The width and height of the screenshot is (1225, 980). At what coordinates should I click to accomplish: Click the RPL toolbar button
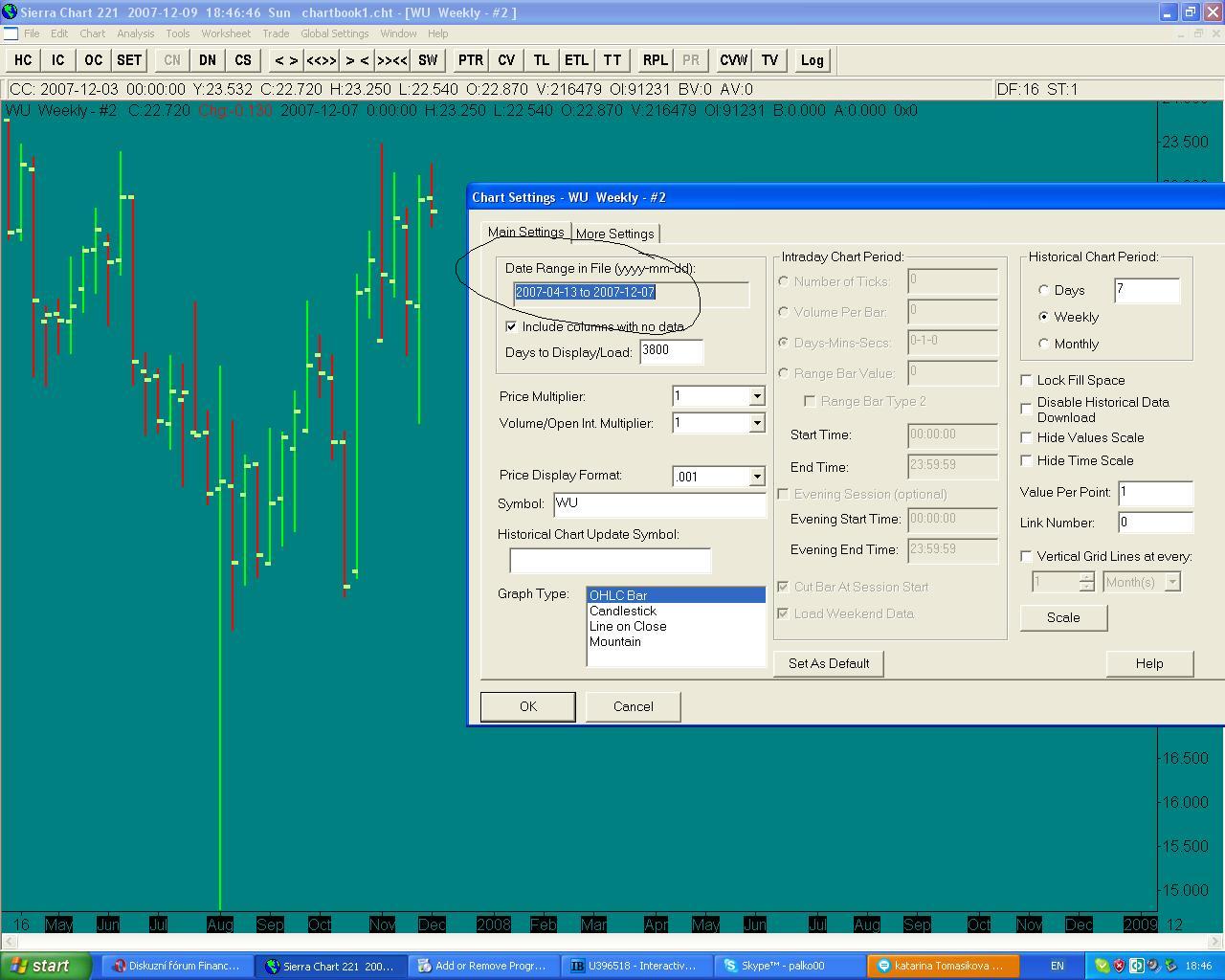pyautogui.click(x=655, y=60)
